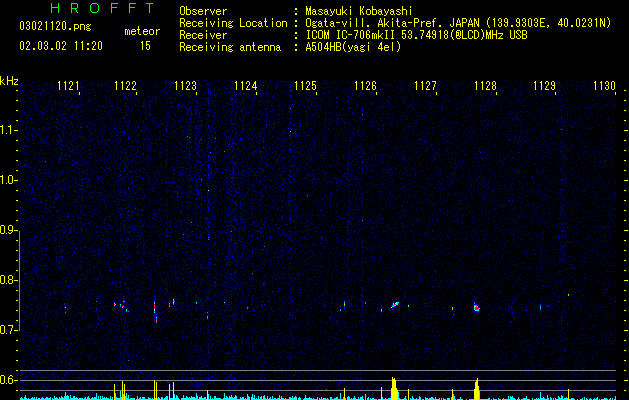Click the 1121 time axis marker
Screen dimensions: 629x400
pyautogui.click(x=69, y=86)
